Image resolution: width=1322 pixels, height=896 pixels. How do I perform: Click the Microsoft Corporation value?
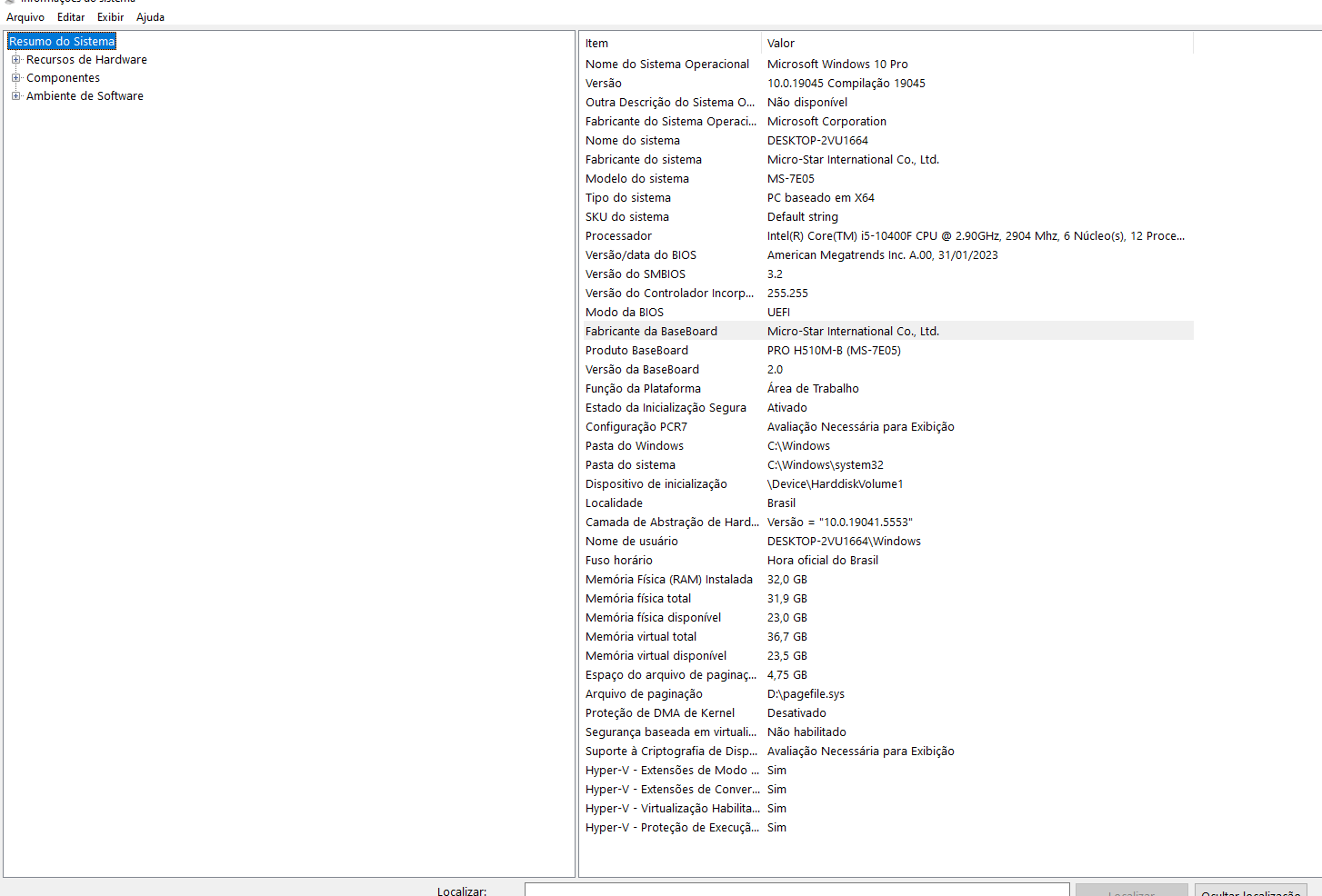tap(826, 122)
